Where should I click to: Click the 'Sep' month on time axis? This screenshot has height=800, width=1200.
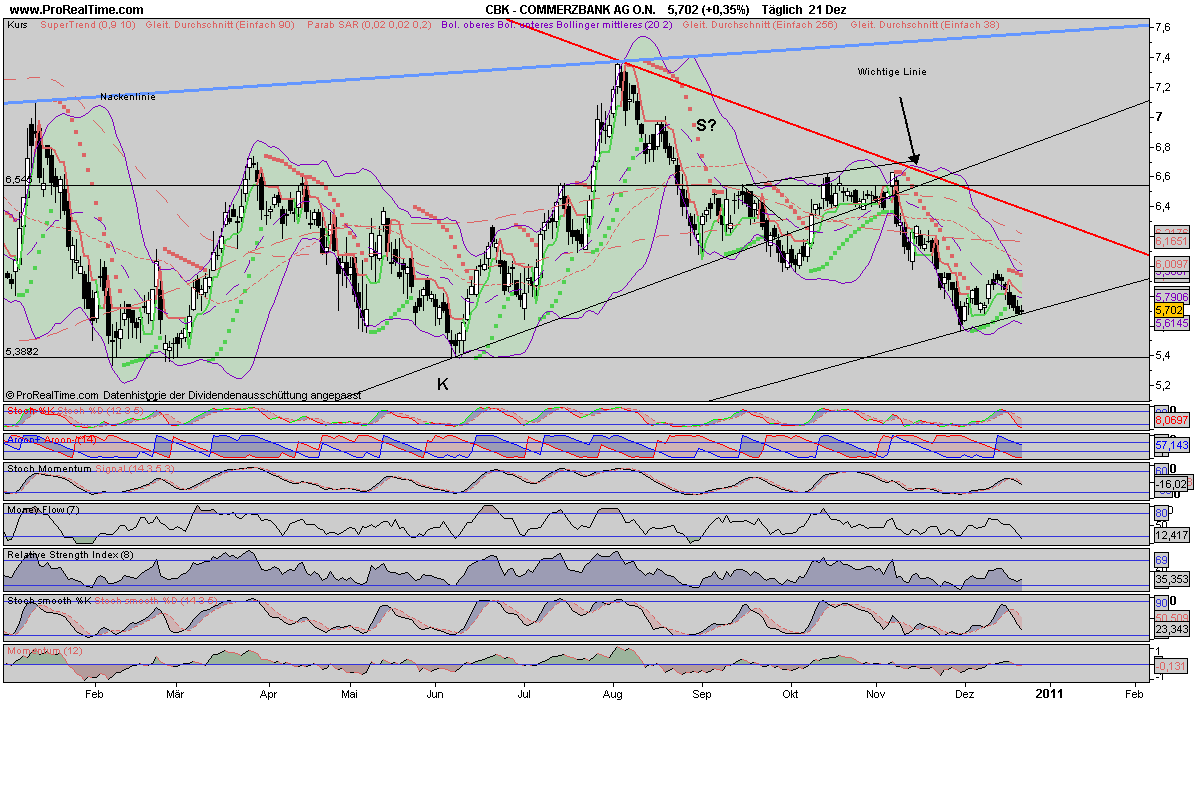pos(702,692)
